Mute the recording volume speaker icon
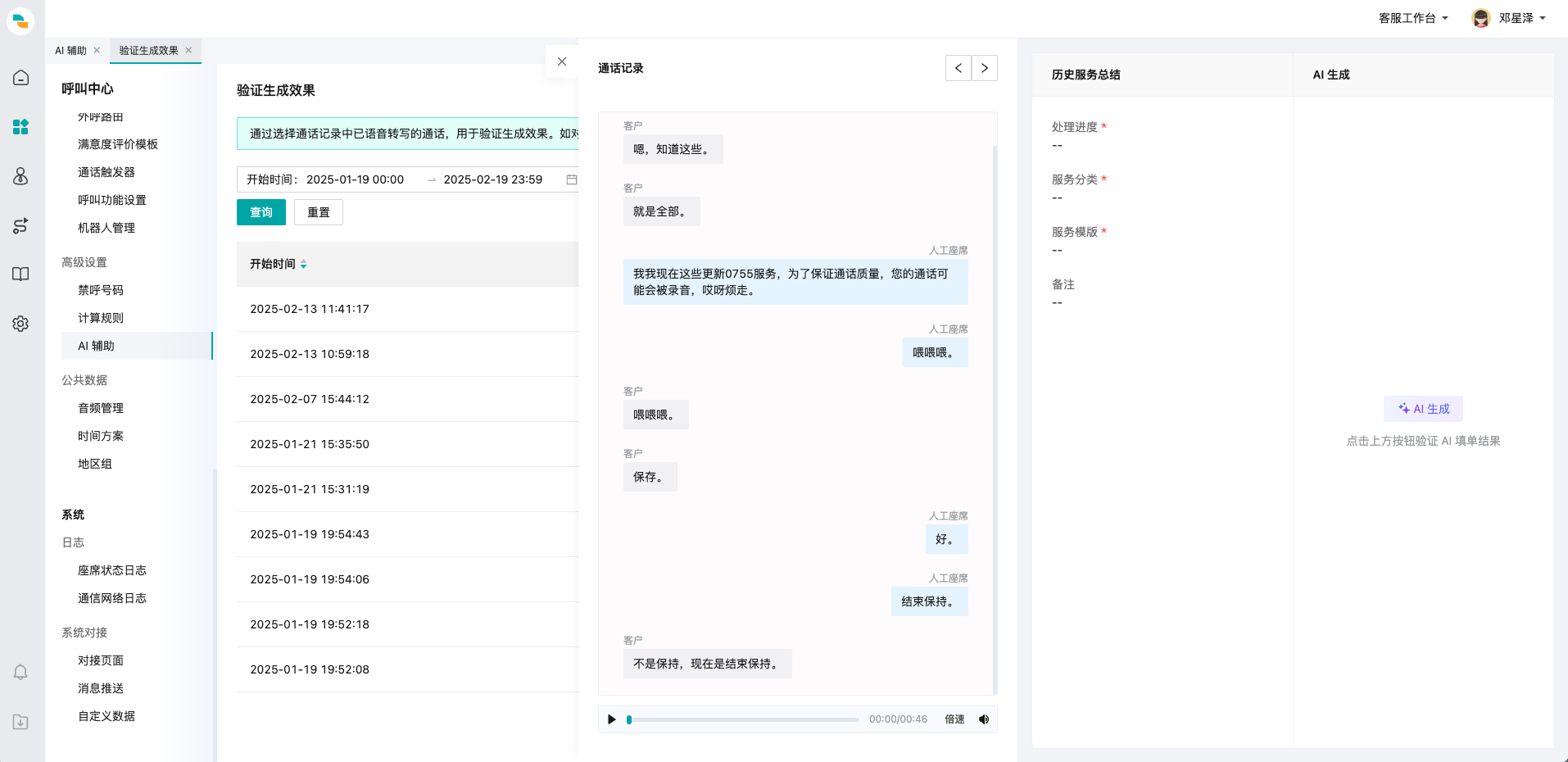Screen dimensions: 1568x762 point(984,719)
